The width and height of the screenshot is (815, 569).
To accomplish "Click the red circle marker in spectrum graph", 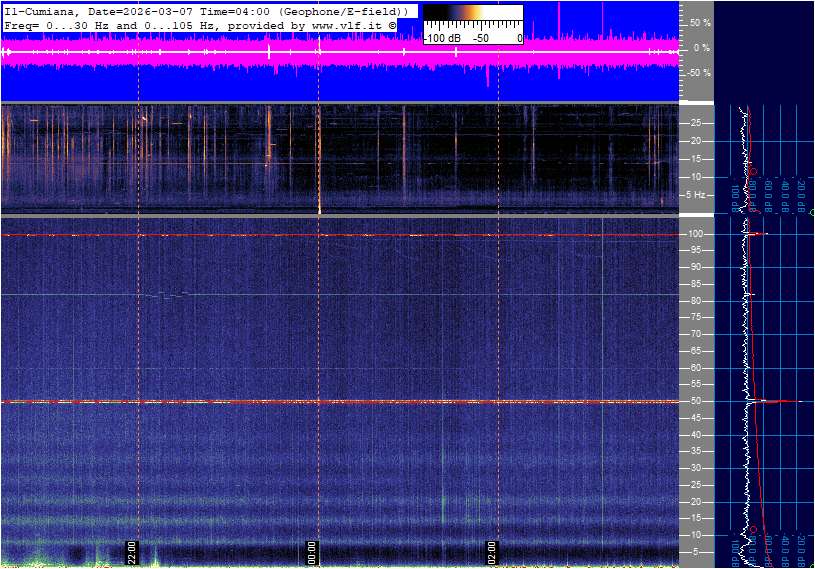I will (751, 172).
